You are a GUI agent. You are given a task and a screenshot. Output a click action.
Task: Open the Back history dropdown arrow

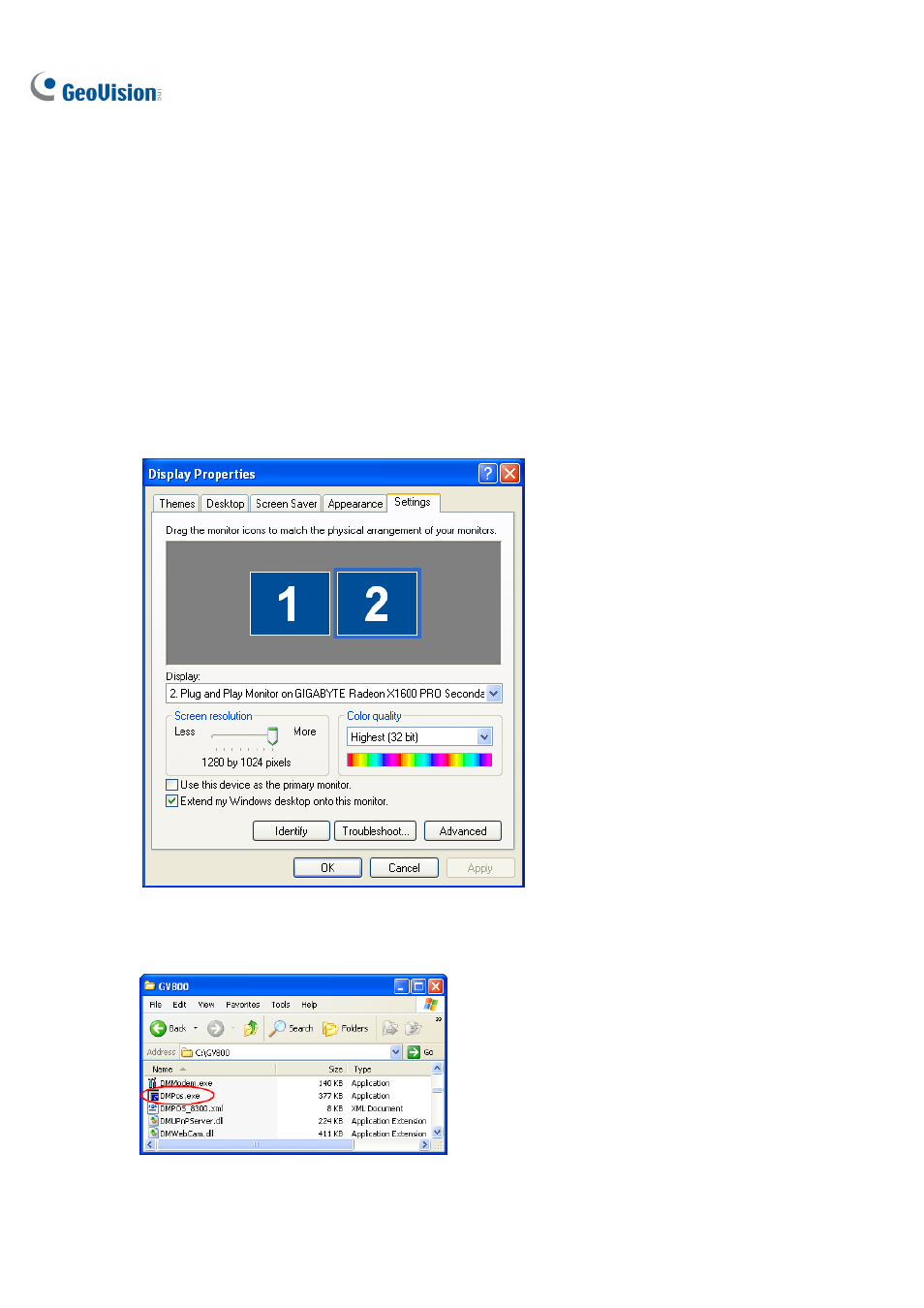tap(196, 1028)
